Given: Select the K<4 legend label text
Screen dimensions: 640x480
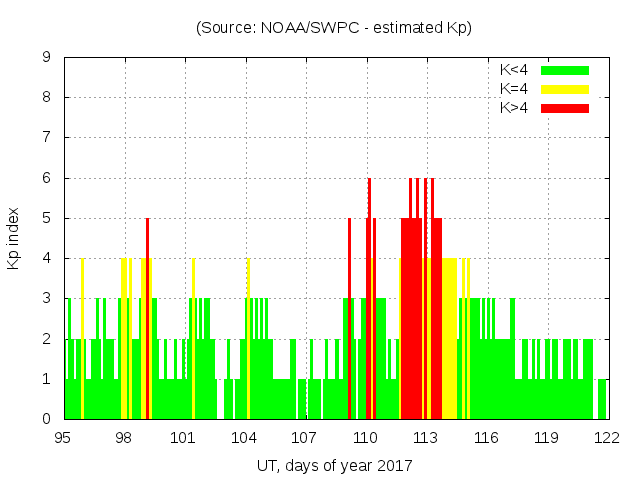Looking at the screenshot, I should (x=516, y=70).
